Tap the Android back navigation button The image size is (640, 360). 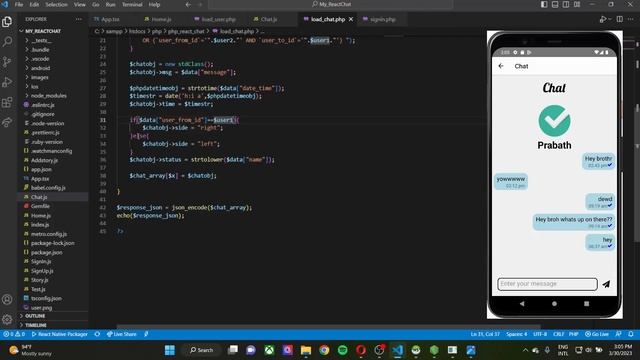[x=522, y=304]
